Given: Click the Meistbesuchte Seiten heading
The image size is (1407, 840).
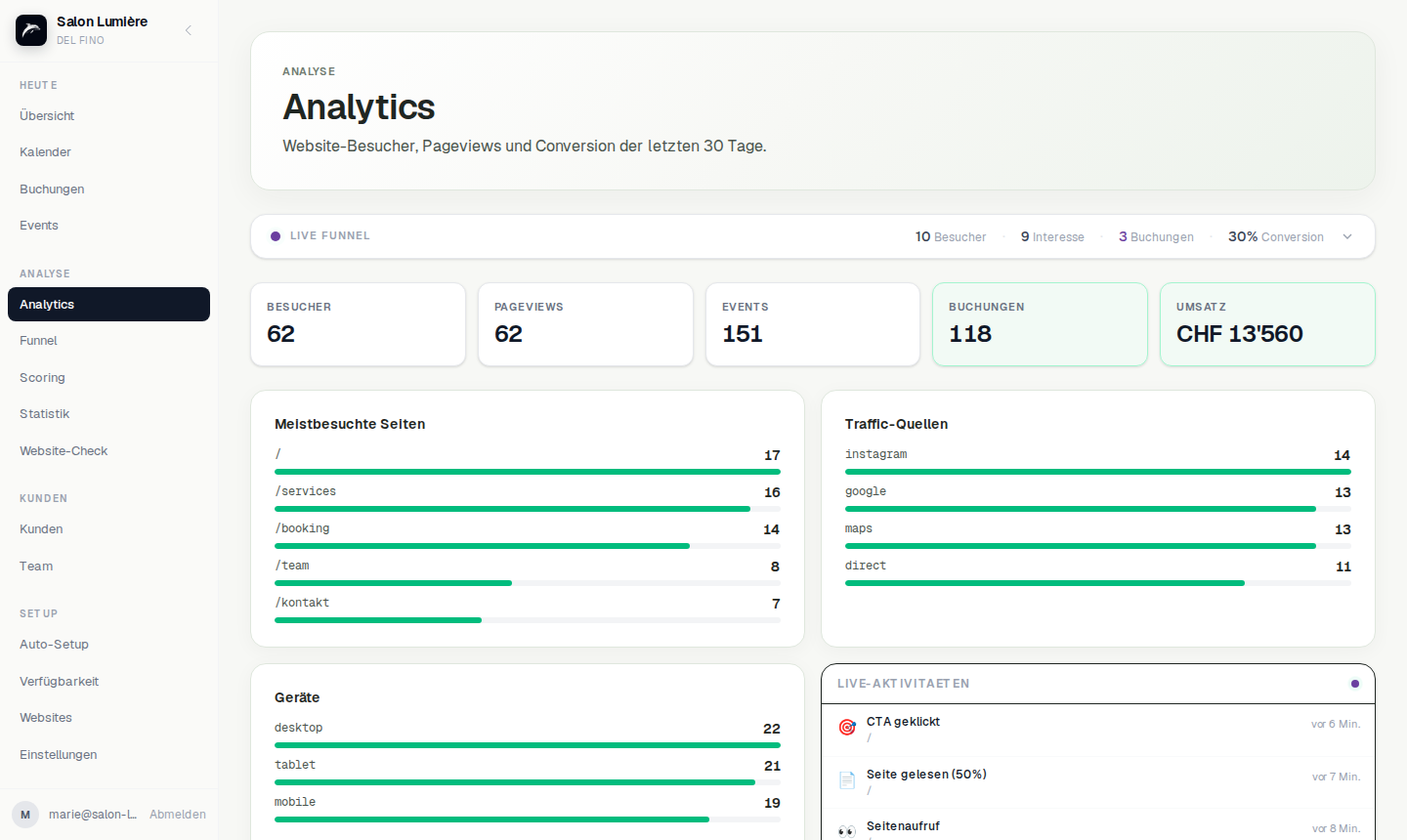Looking at the screenshot, I should click(350, 424).
